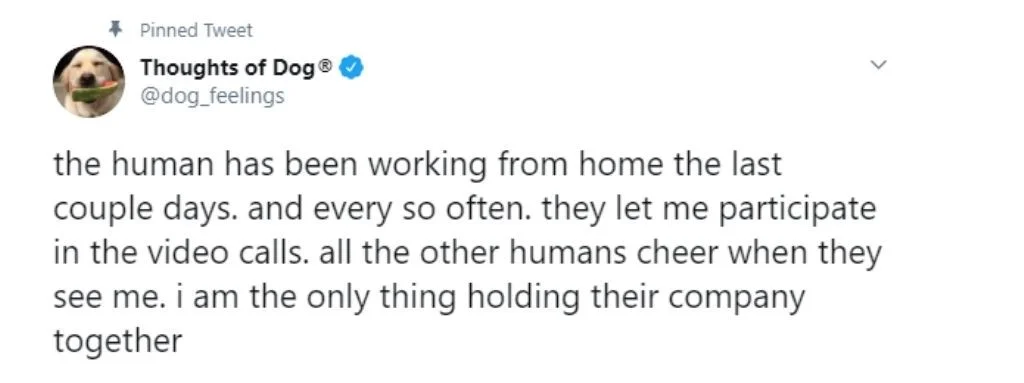Image resolution: width=1024 pixels, height=383 pixels.
Task: Click the blue verified checkmark badge
Action: click(353, 67)
